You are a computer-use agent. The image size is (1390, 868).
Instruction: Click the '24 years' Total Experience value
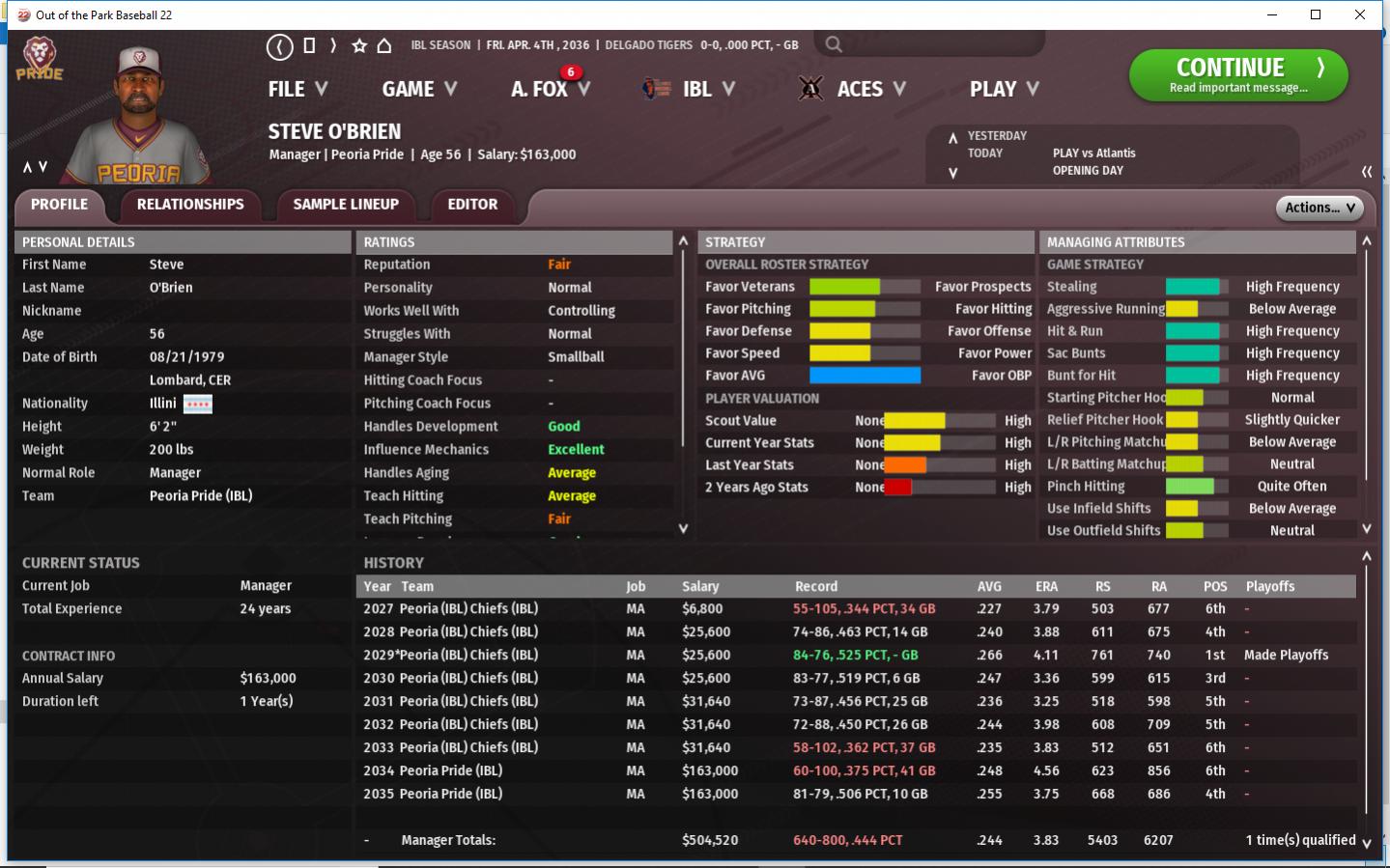(266, 608)
